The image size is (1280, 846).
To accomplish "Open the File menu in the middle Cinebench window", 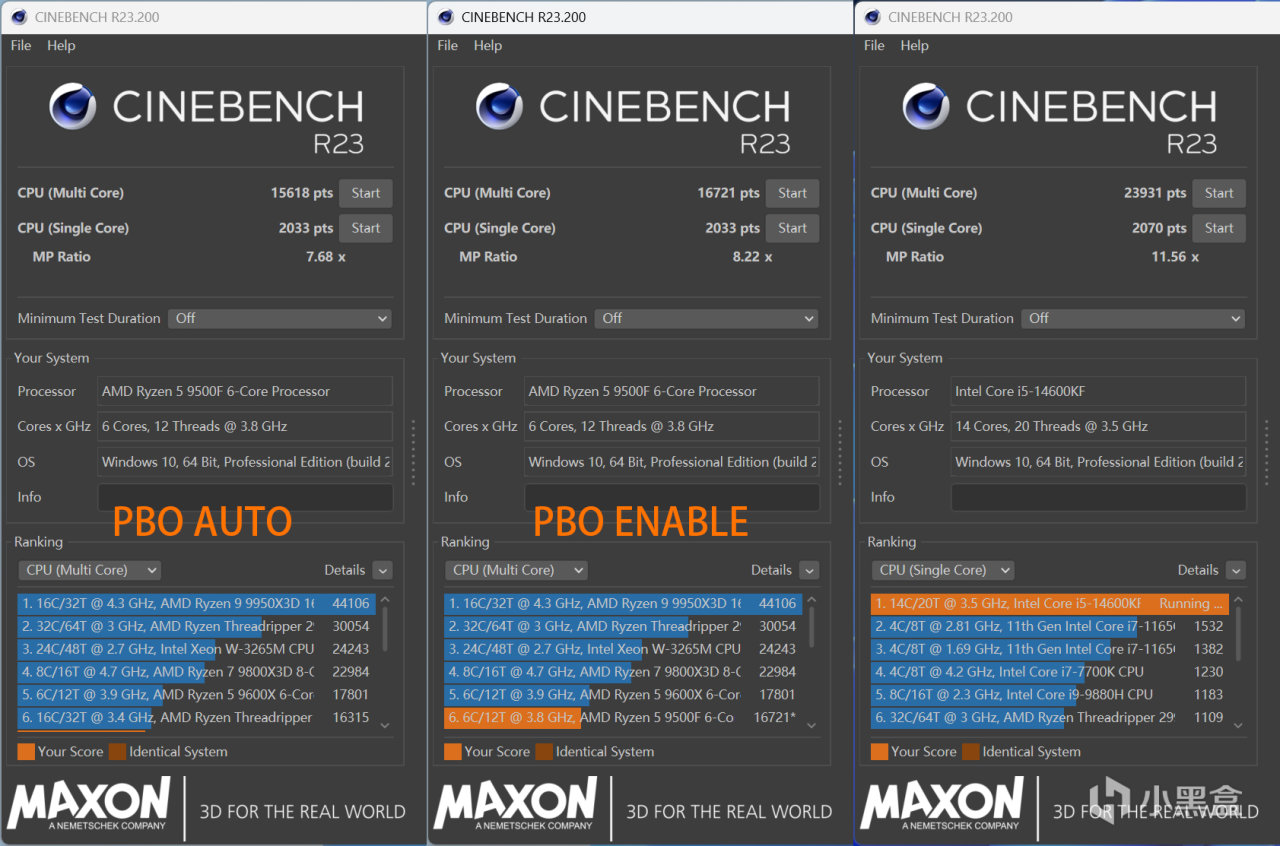I will pos(448,46).
